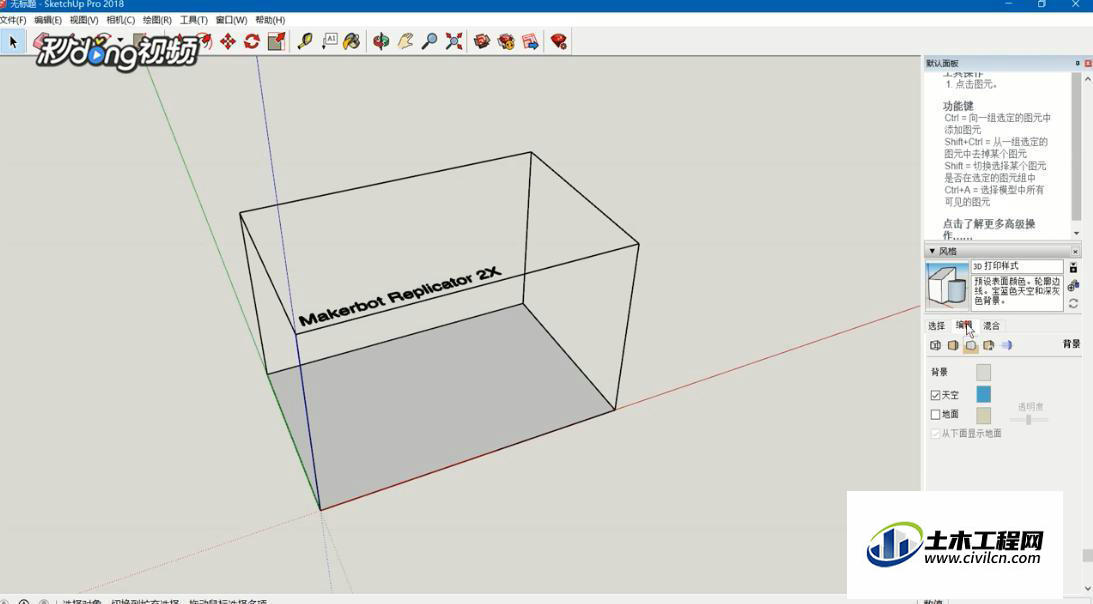1093x604 pixels.
Task: Pick the 地面 ground color swatch
Action: (x=983, y=415)
